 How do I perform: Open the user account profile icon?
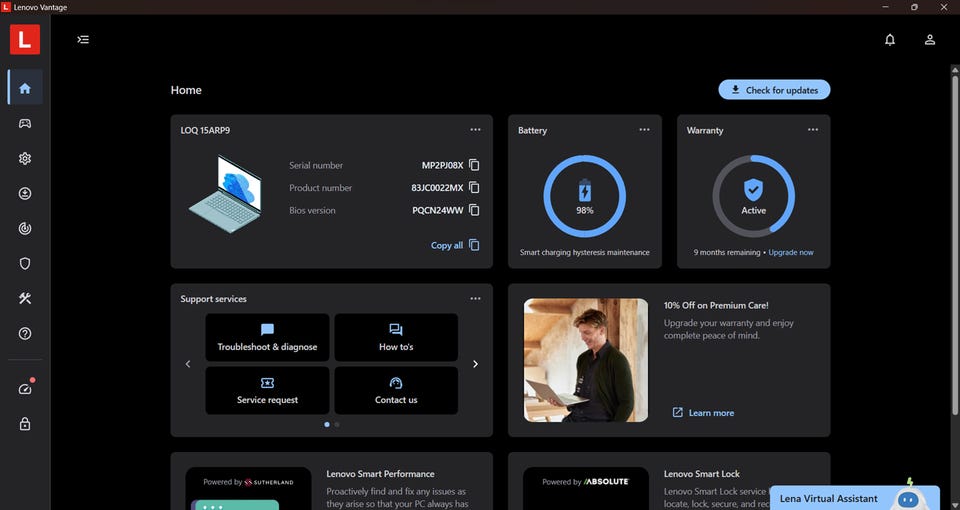click(930, 40)
